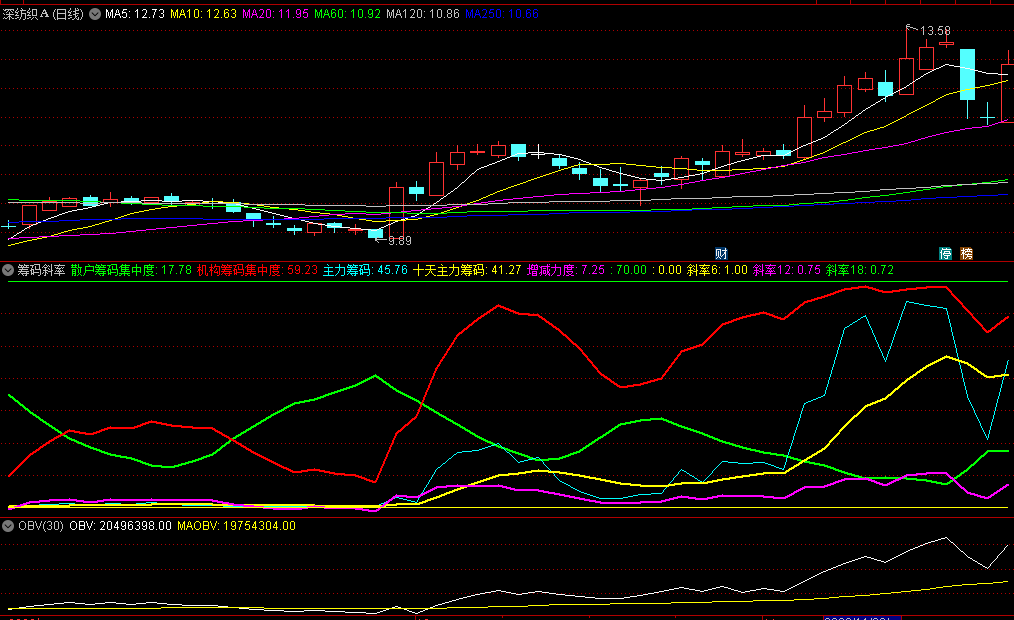Click the 深纺织A (日线) stock title
This screenshot has width=1014, height=620.
44,14
